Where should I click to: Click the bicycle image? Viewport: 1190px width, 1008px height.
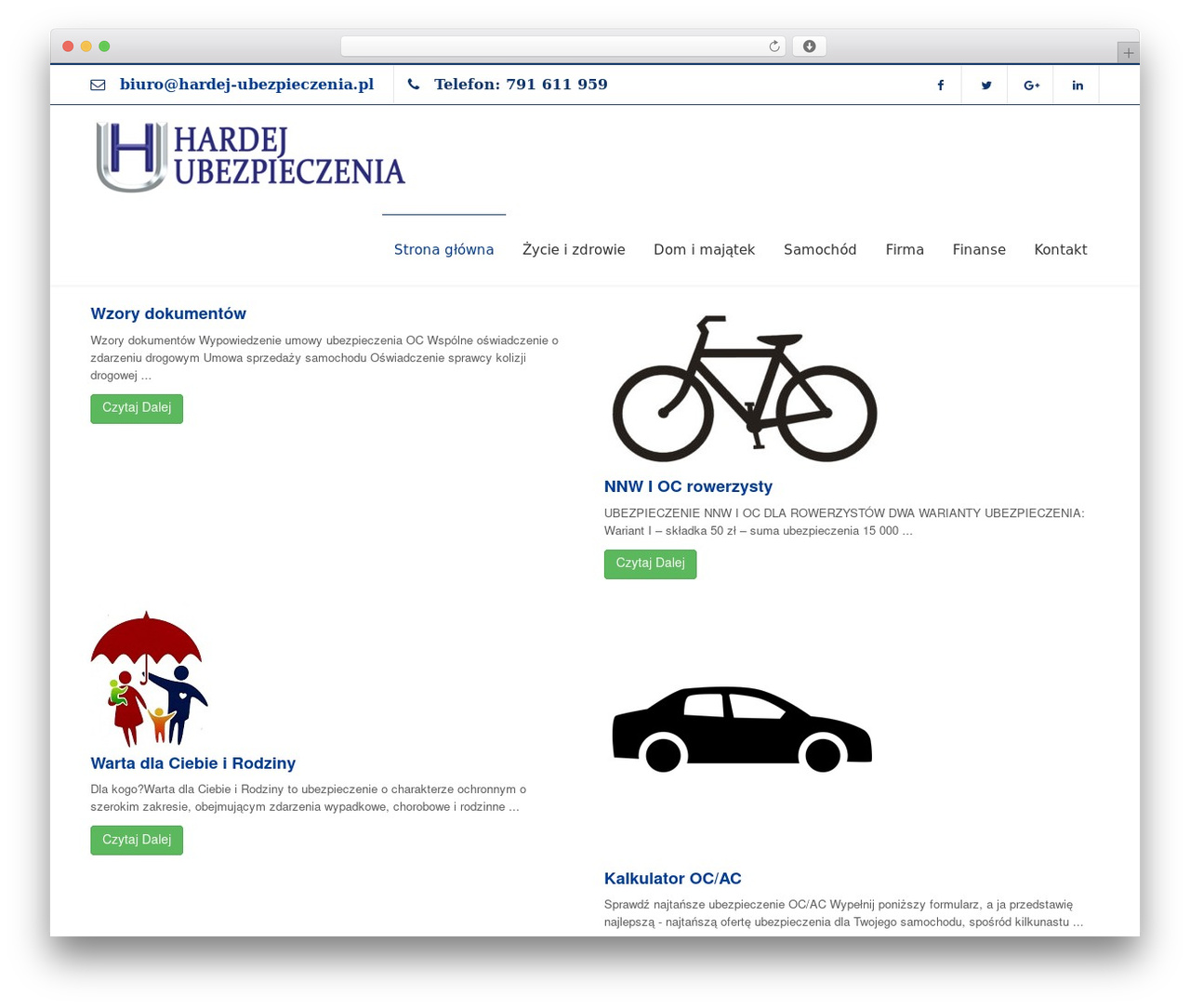pyautogui.click(x=744, y=389)
